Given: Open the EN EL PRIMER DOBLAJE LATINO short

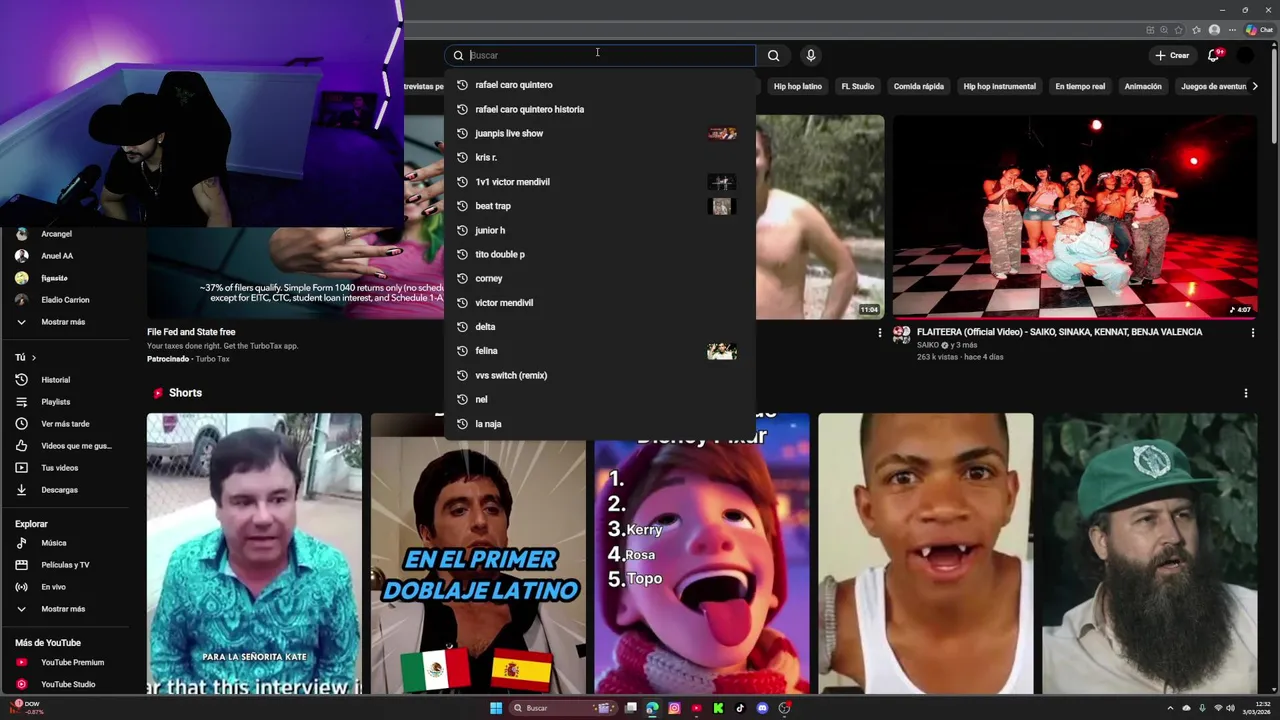Looking at the screenshot, I should [x=478, y=553].
